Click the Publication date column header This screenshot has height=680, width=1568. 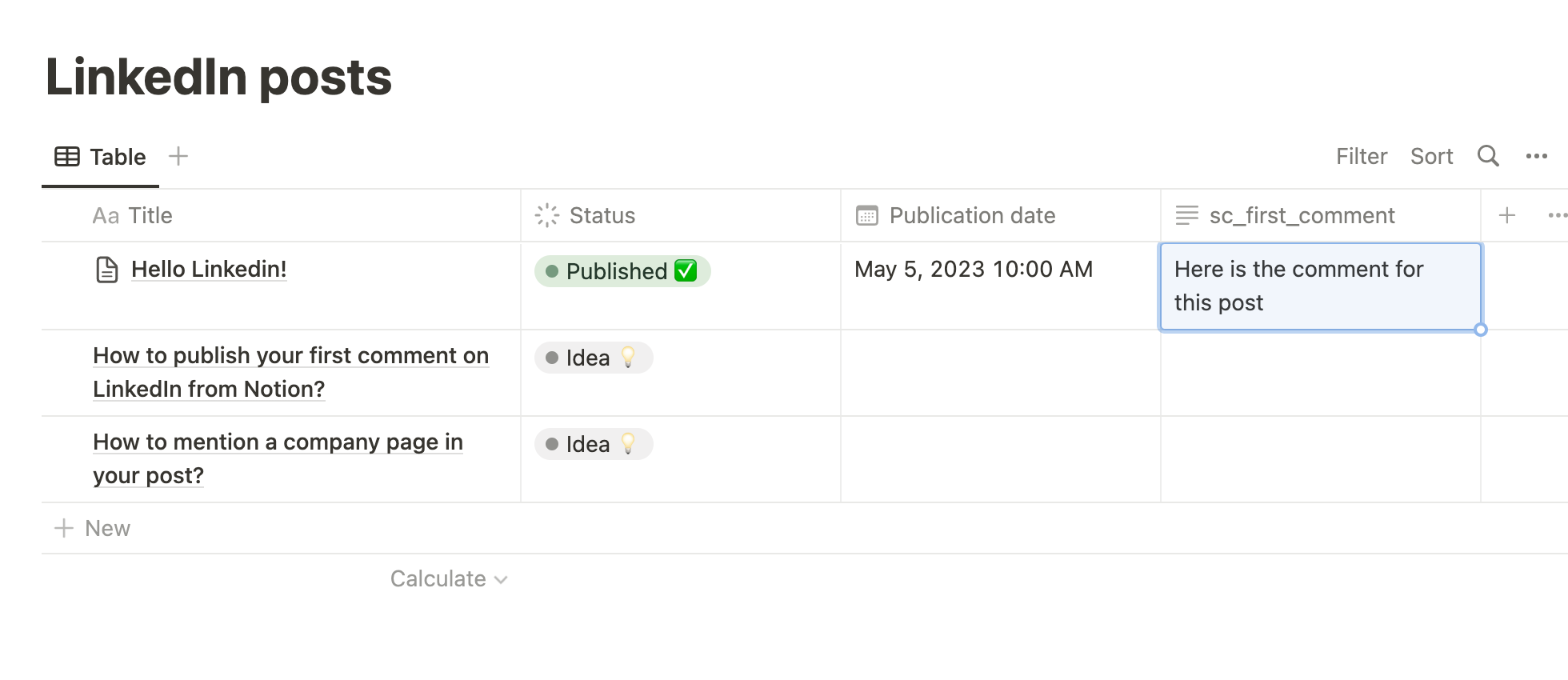coord(972,216)
